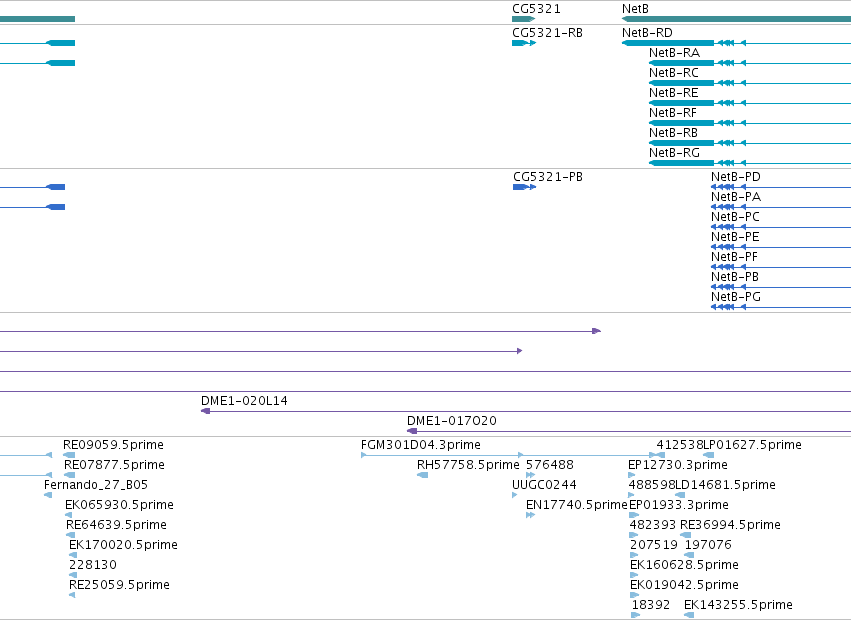Open the NetB-RB transcript label
The image size is (851, 620).
674,133
